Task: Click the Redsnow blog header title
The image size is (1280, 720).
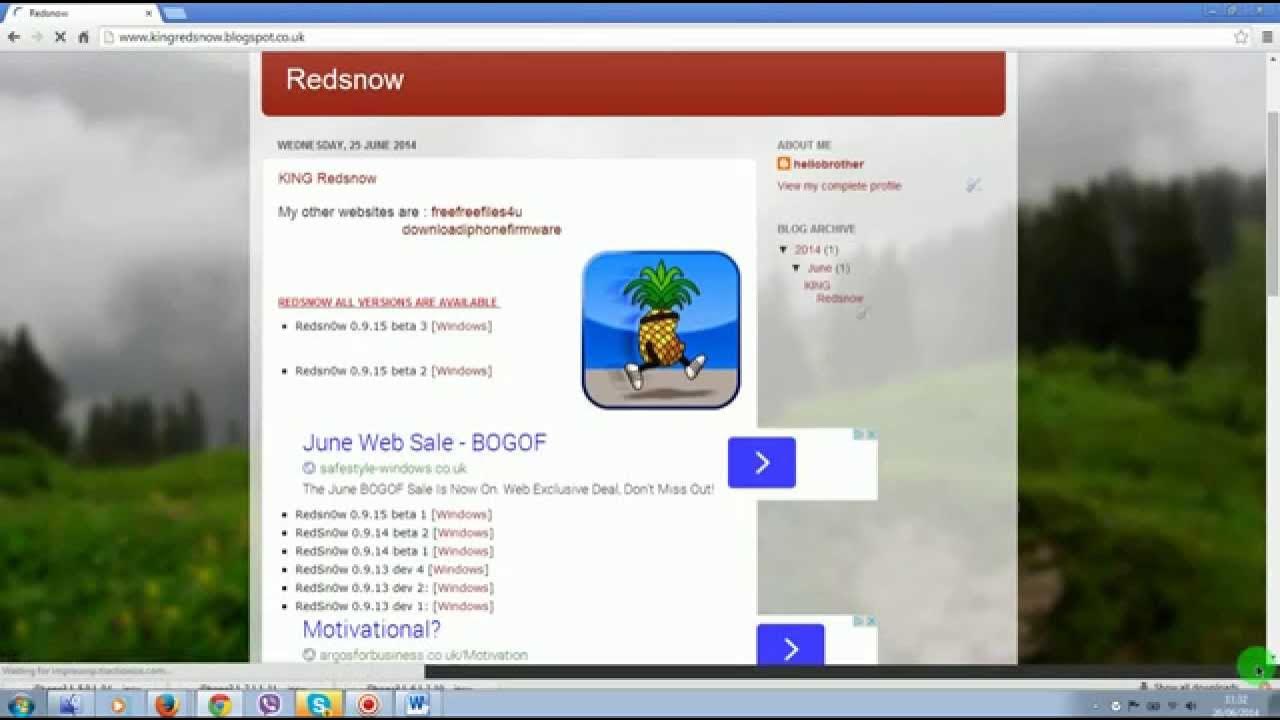Action: [345, 79]
